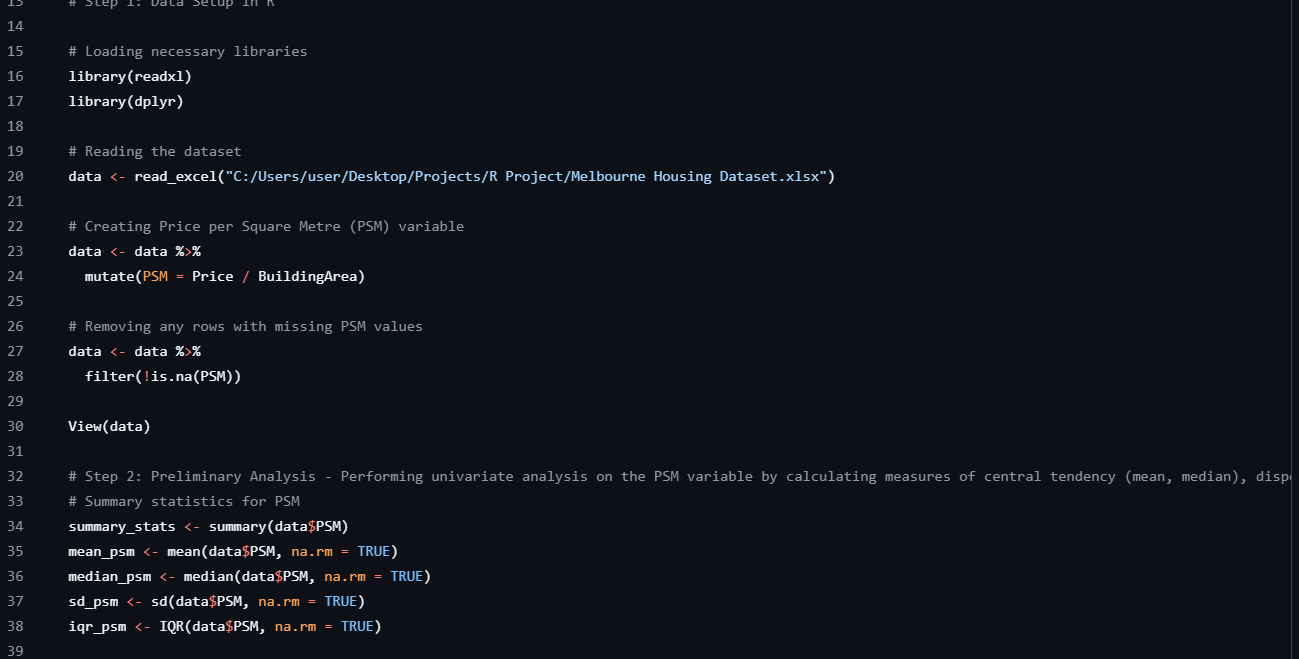The height and width of the screenshot is (659, 1299).
Task: Click the median_psm variable name
Action: [109, 576]
